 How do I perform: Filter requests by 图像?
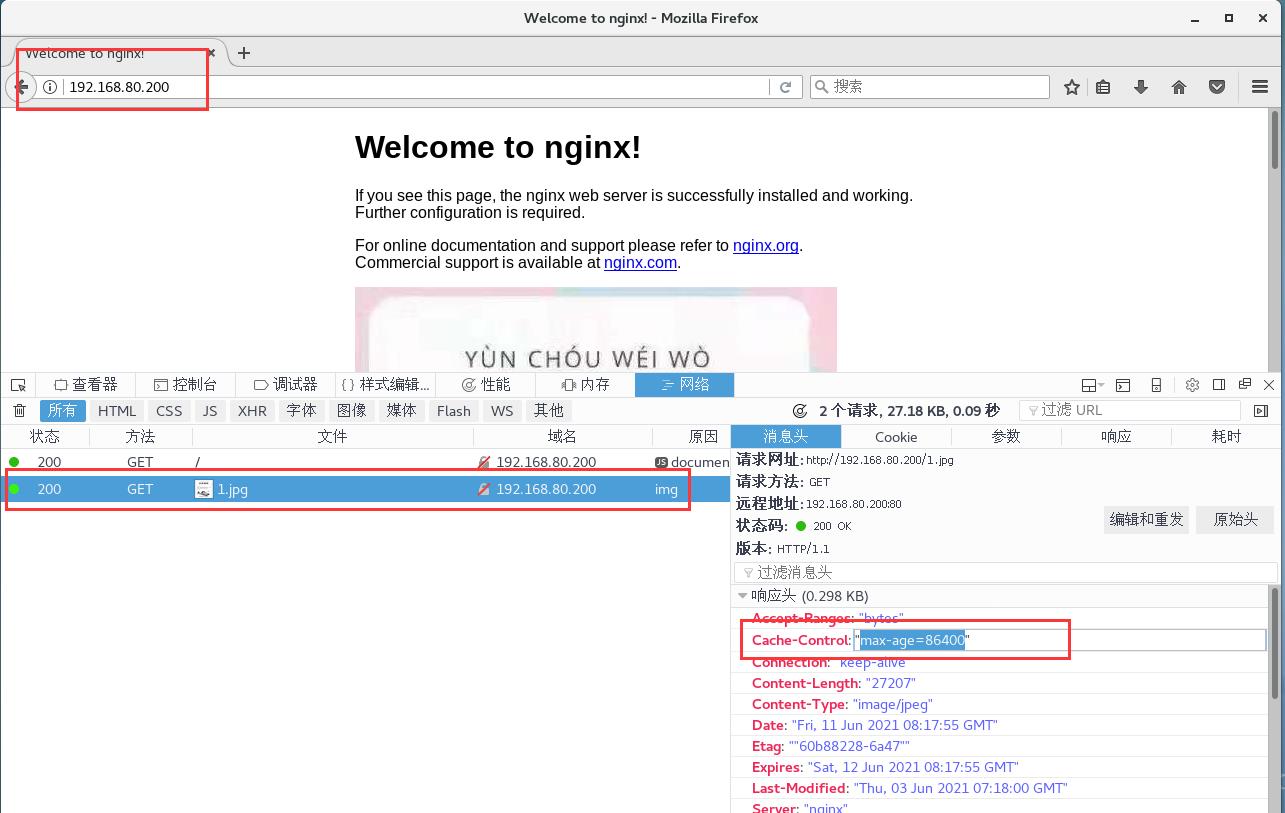[351, 411]
